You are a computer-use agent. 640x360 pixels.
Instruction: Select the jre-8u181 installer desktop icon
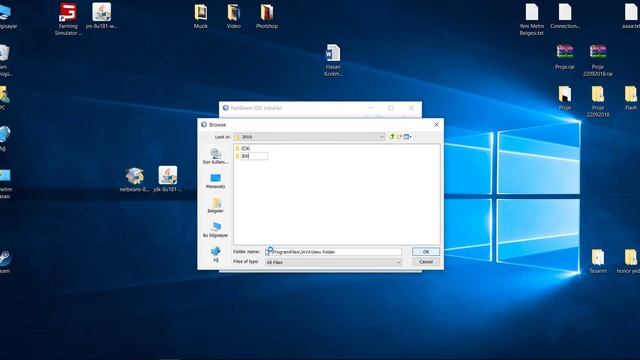[102, 16]
